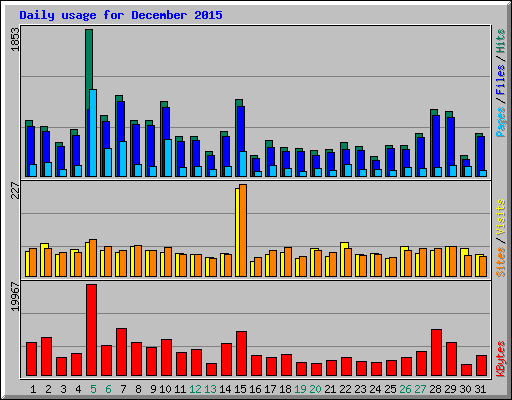Viewport: 512px width, 400px height.
Task: Select green weekend day 13 label
Action: click(210, 389)
